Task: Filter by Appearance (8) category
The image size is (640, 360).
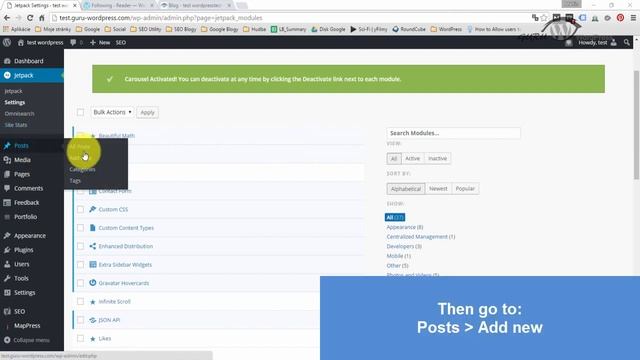Action: [x=405, y=227]
